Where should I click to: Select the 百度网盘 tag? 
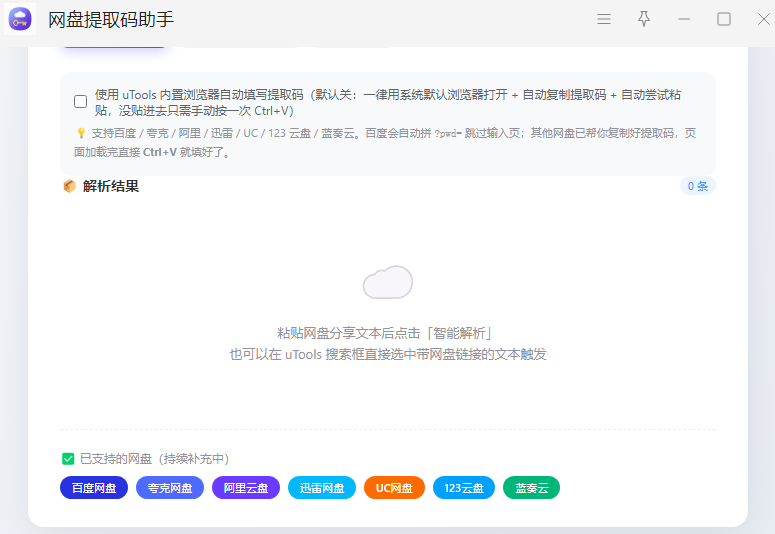94,488
